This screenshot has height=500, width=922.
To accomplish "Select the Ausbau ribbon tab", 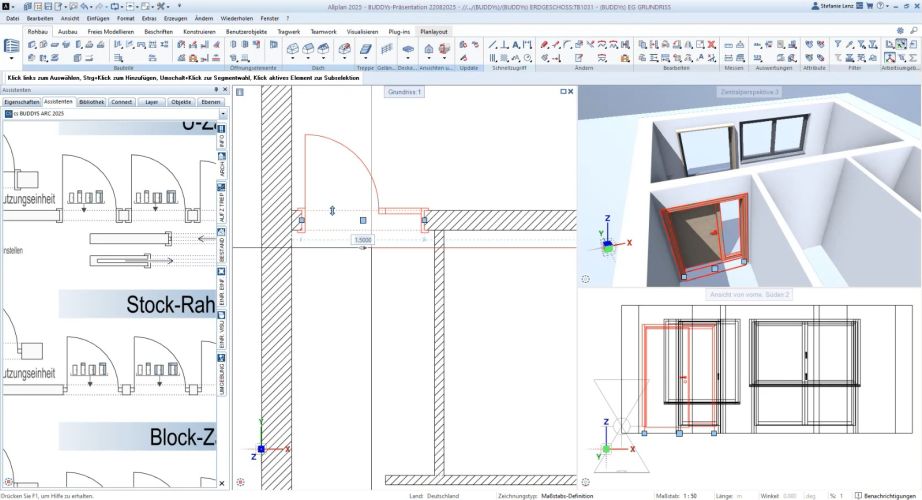I will [x=68, y=31].
